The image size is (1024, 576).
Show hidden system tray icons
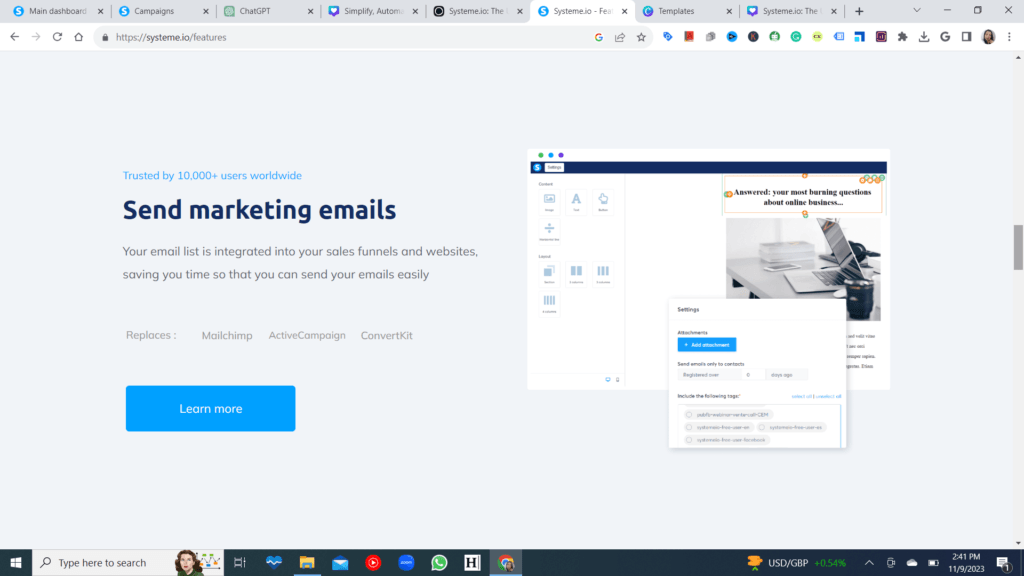click(x=869, y=563)
